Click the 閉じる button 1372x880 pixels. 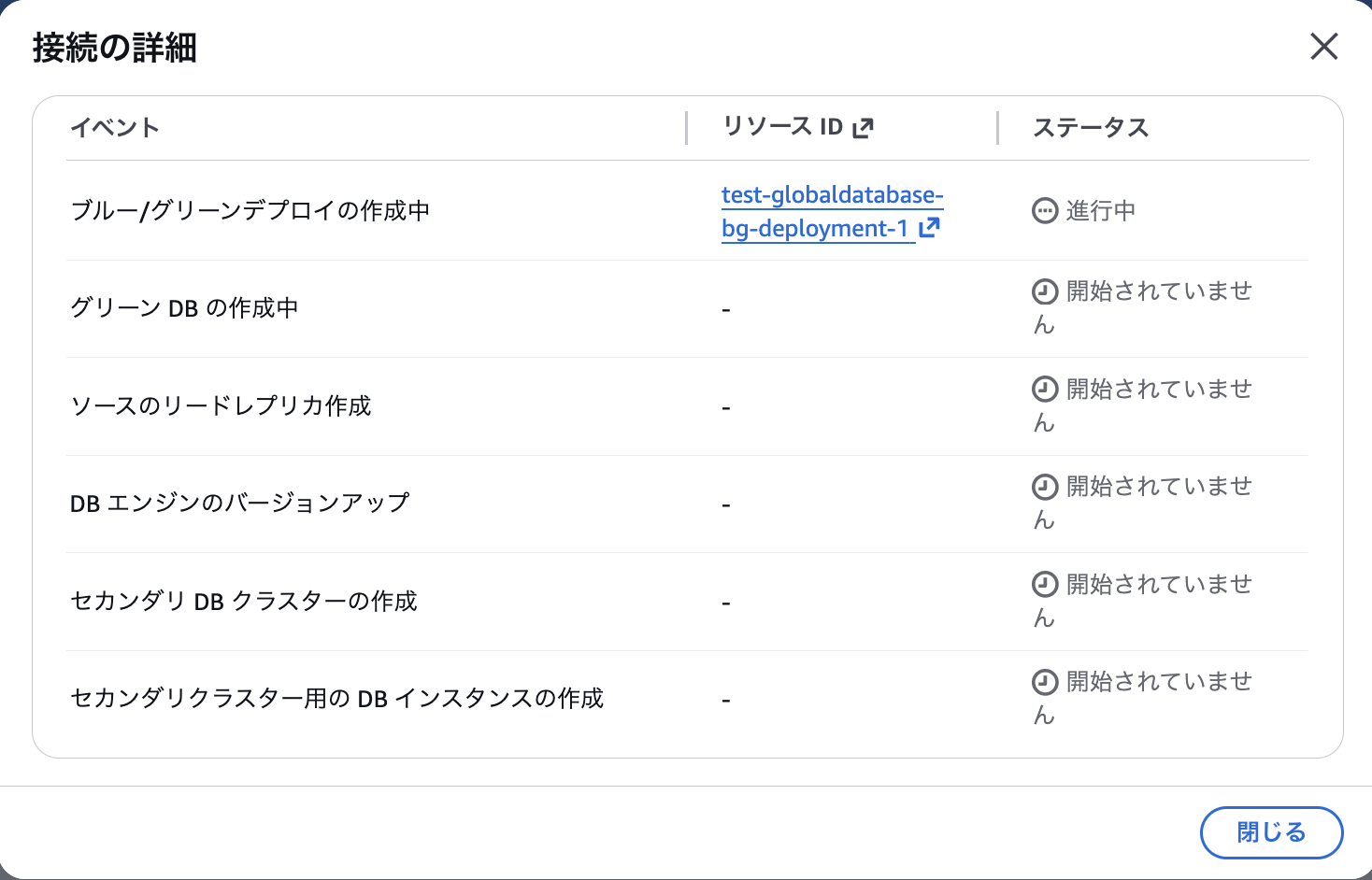click(1271, 832)
